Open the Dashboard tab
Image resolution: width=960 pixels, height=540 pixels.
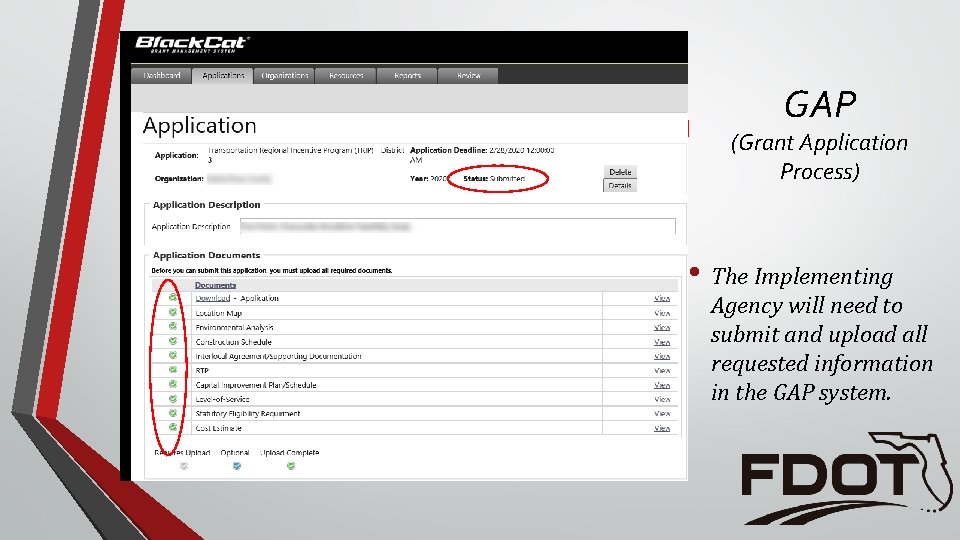click(162, 75)
